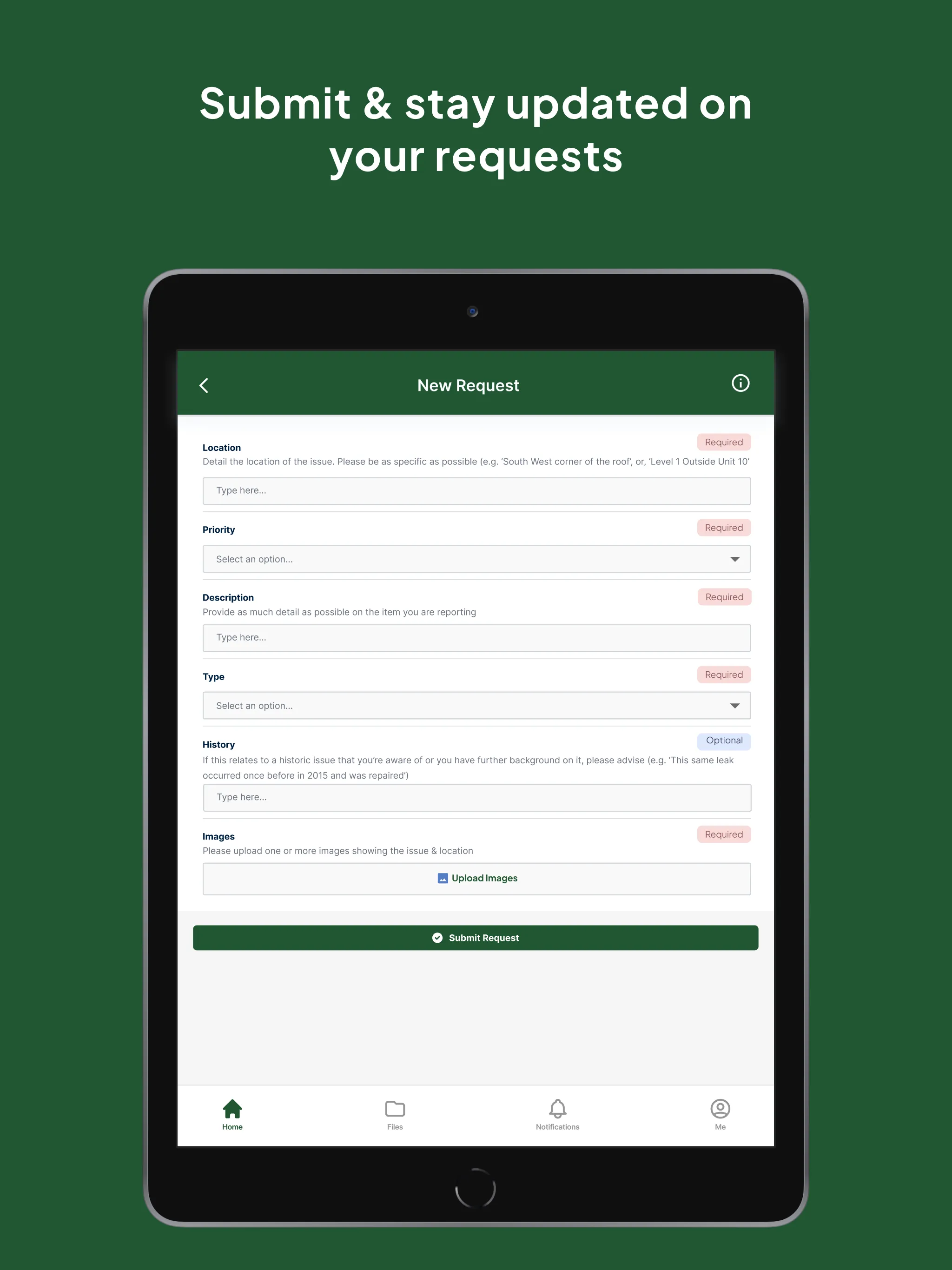Select the Location input field
The width and height of the screenshot is (952, 1270).
(477, 490)
